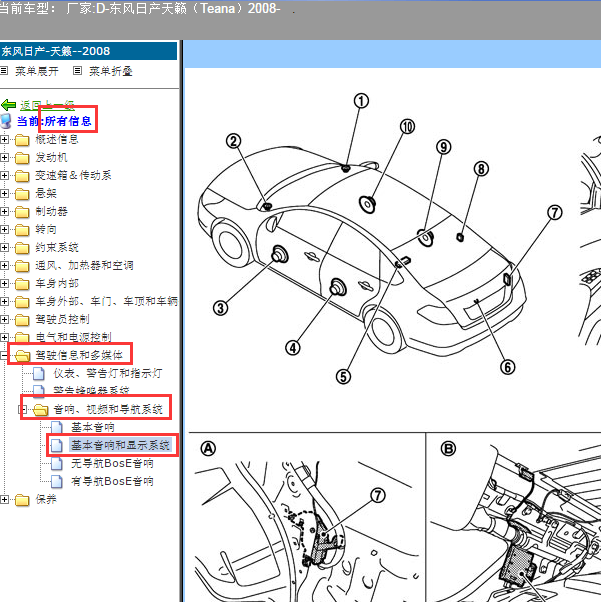Screen dimensions: 601x602
Task: Click detail view B diagram panel
Action: coord(513,518)
